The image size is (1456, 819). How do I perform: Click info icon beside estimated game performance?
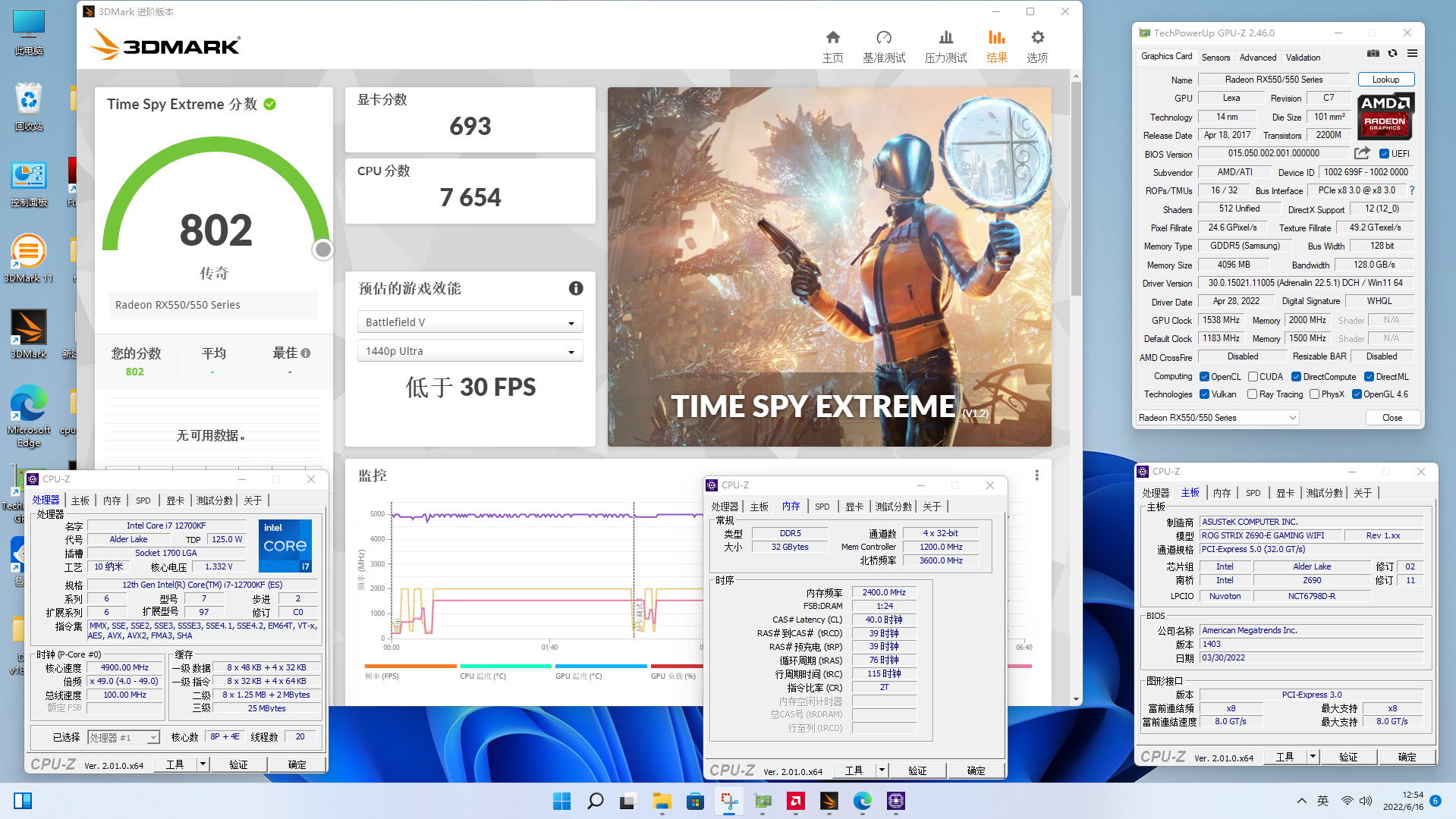tap(576, 288)
